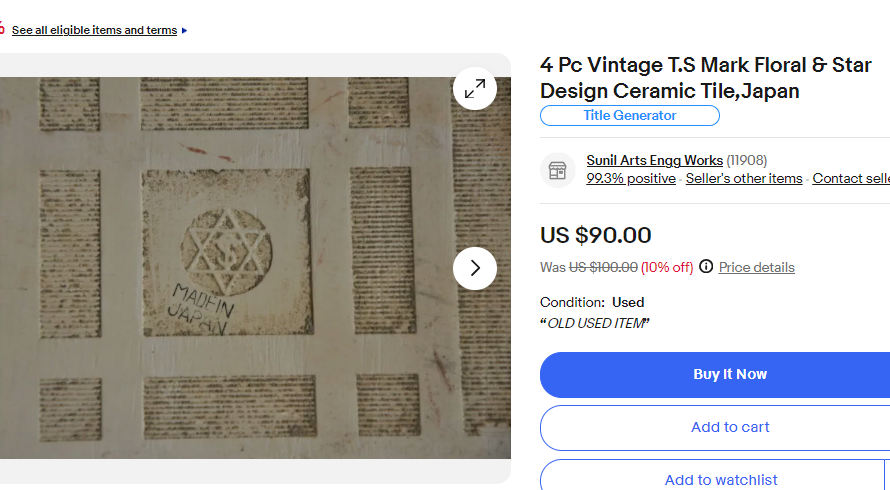Click the arrow after eligible items and terms
890x490 pixels.
tap(185, 30)
